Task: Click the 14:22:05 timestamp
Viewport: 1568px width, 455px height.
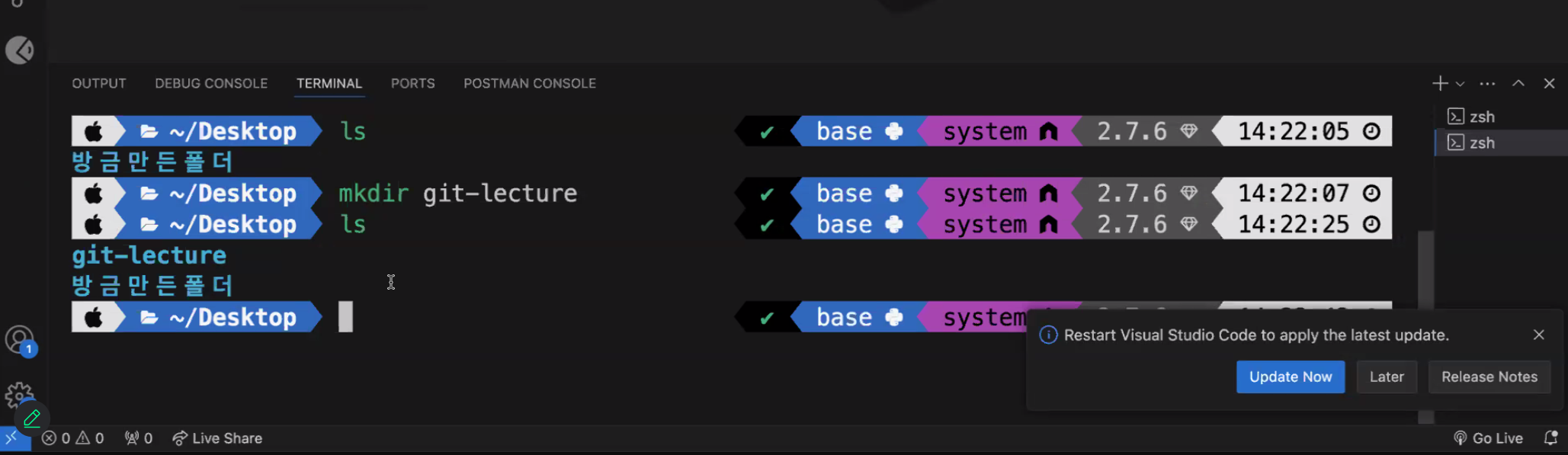Action: coord(1294,132)
